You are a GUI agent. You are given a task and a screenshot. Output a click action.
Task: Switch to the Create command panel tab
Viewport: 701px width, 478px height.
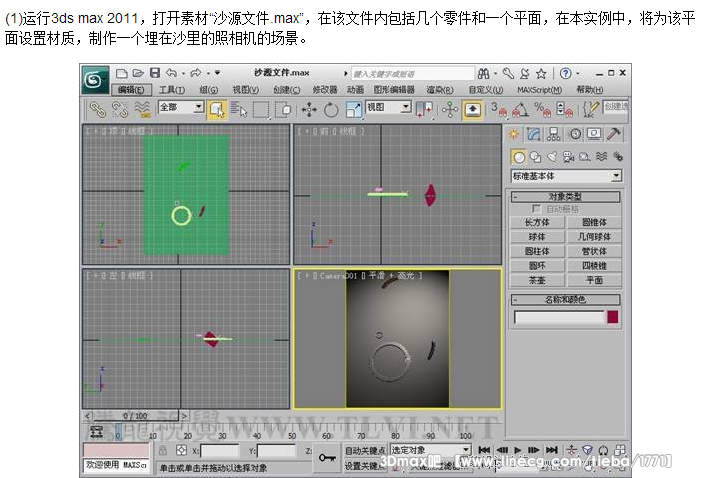(514, 134)
